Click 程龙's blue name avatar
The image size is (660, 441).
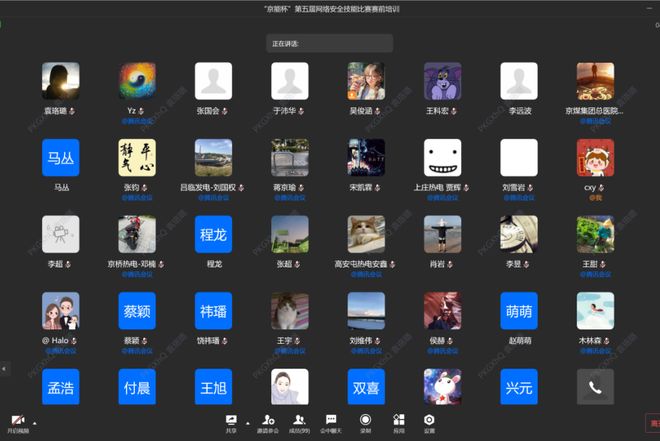[x=213, y=234]
